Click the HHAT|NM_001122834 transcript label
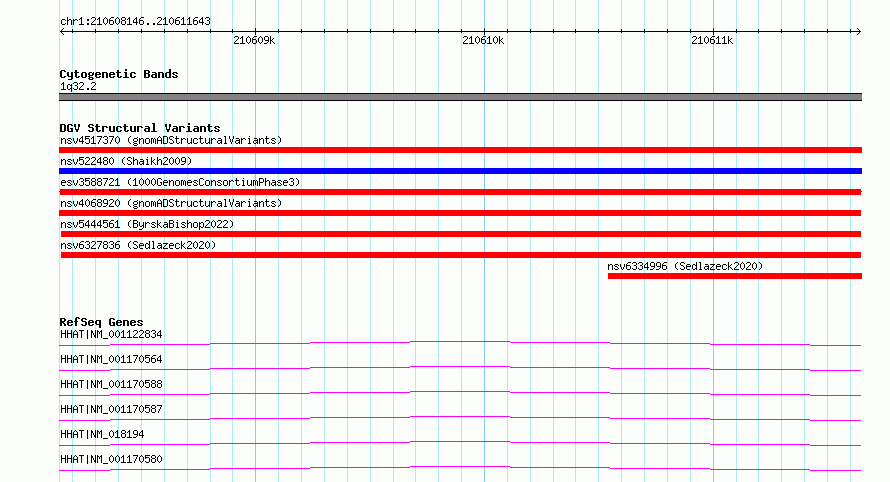The width and height of the screenshot is (890, 482). click(x=111, y=334)
